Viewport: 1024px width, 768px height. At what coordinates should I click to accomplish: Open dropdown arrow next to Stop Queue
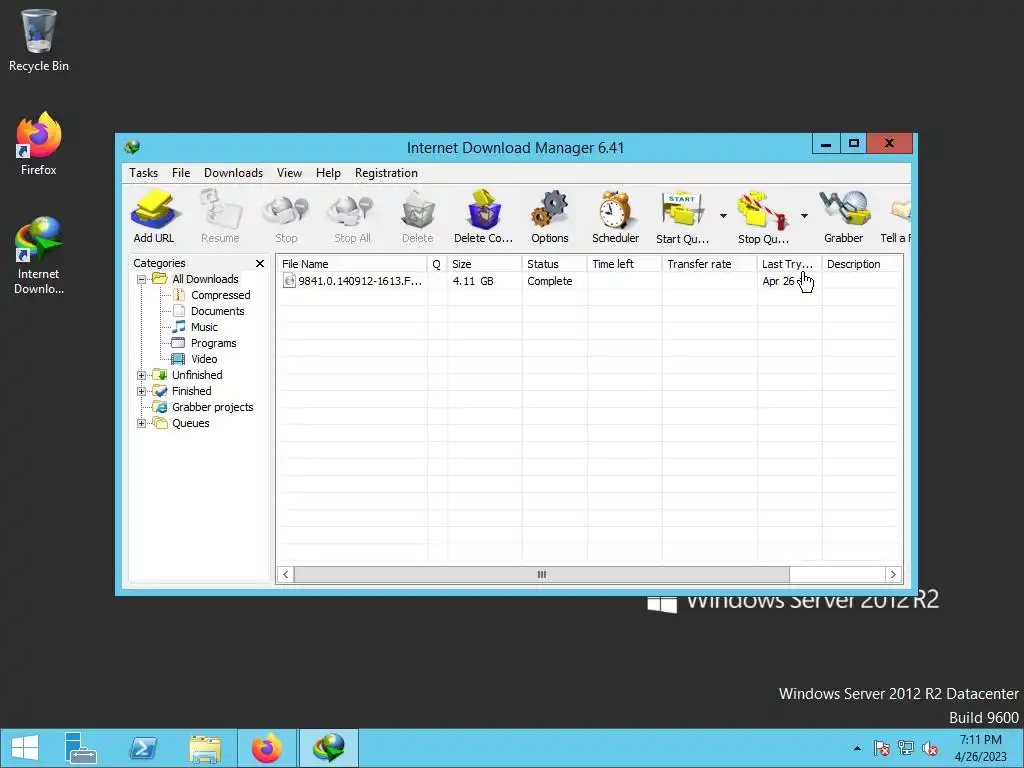click(x=804, y=216)
